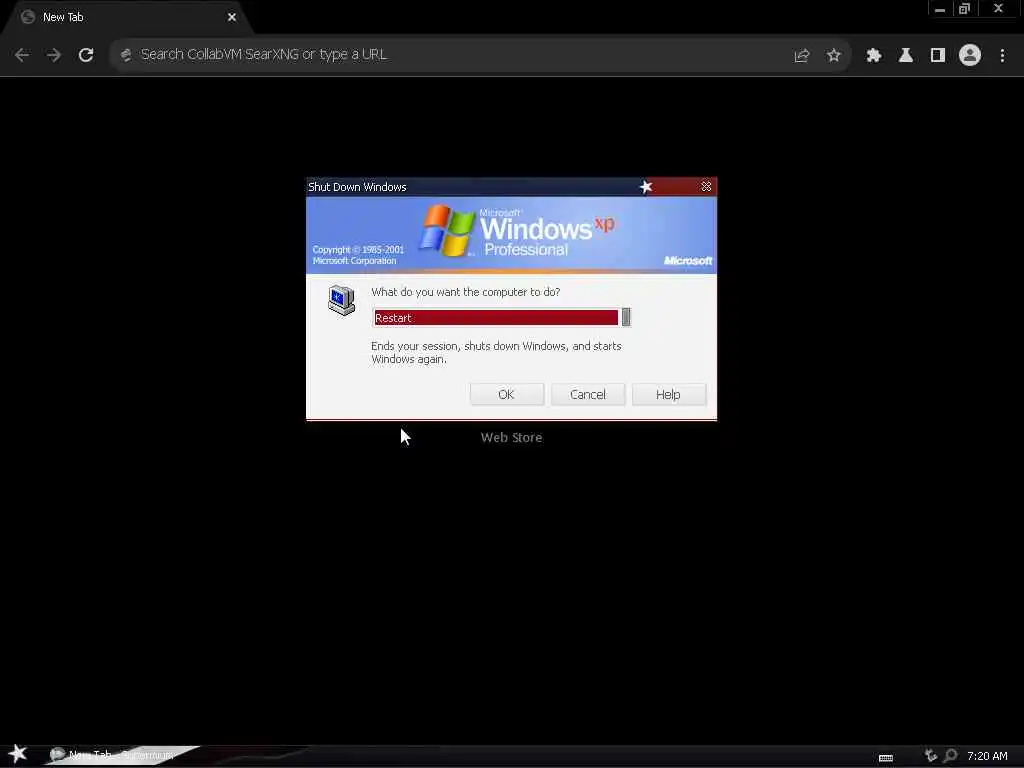
Task: Open the Restart action dropdown
Action: click(x=626, y=317)
